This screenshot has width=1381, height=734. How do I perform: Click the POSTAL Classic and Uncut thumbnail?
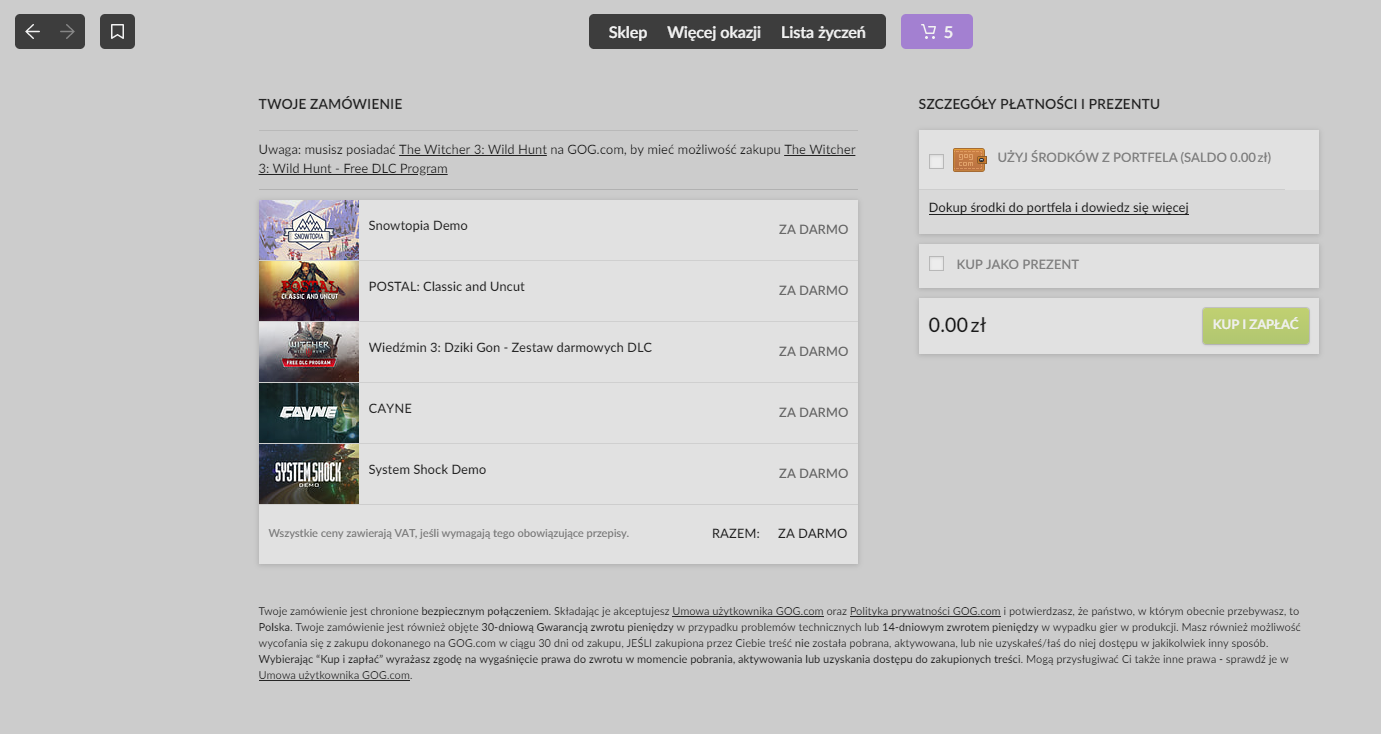point(309,291)
